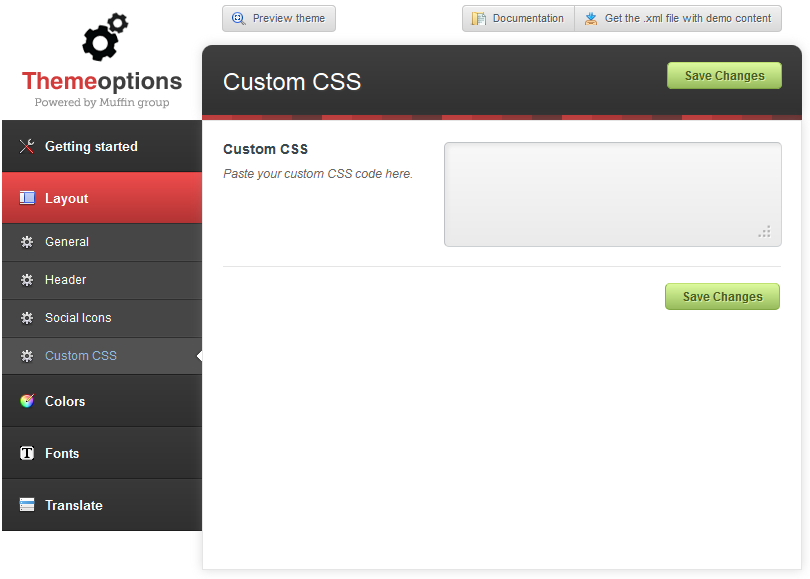Open the Header submenu item

102,280
